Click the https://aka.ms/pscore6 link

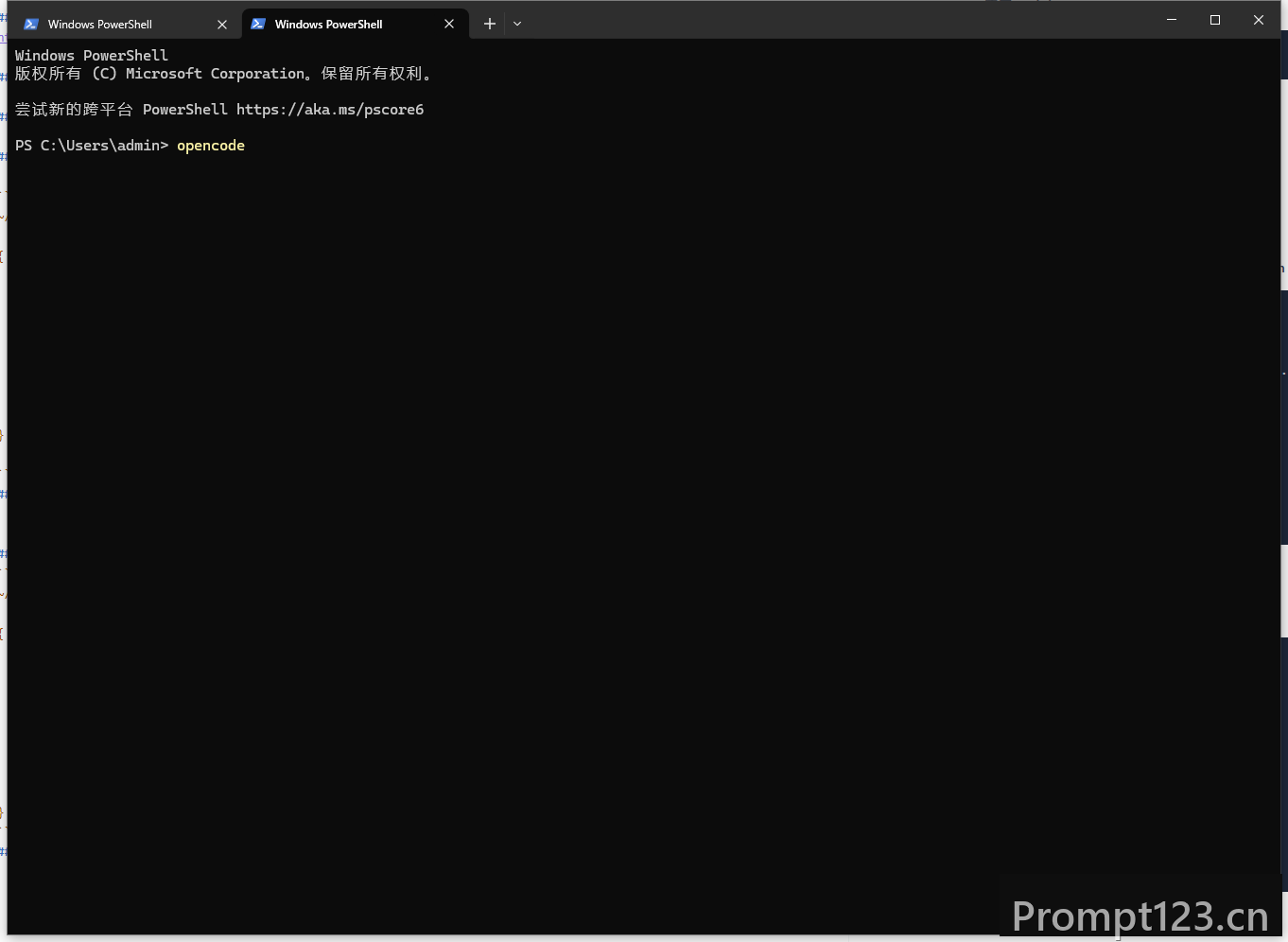(x=330, y=110)
